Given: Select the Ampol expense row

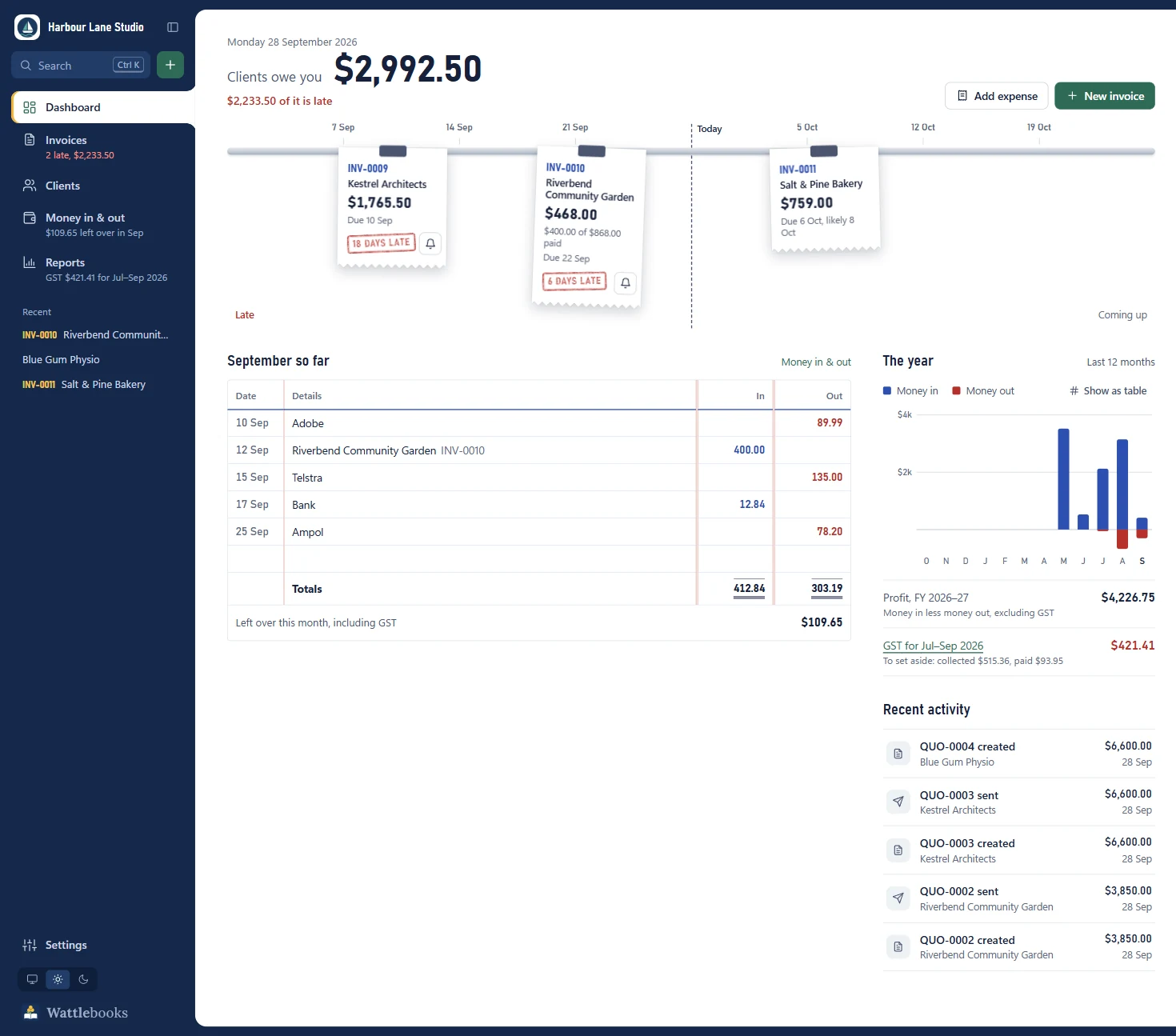Looking at the screenshot, I should click(539, 532).
